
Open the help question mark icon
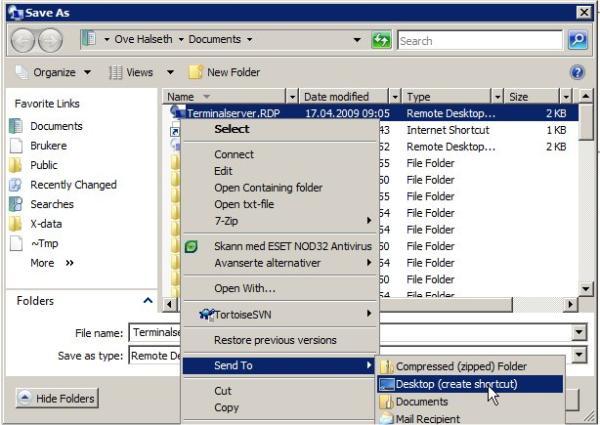[577, 72]
